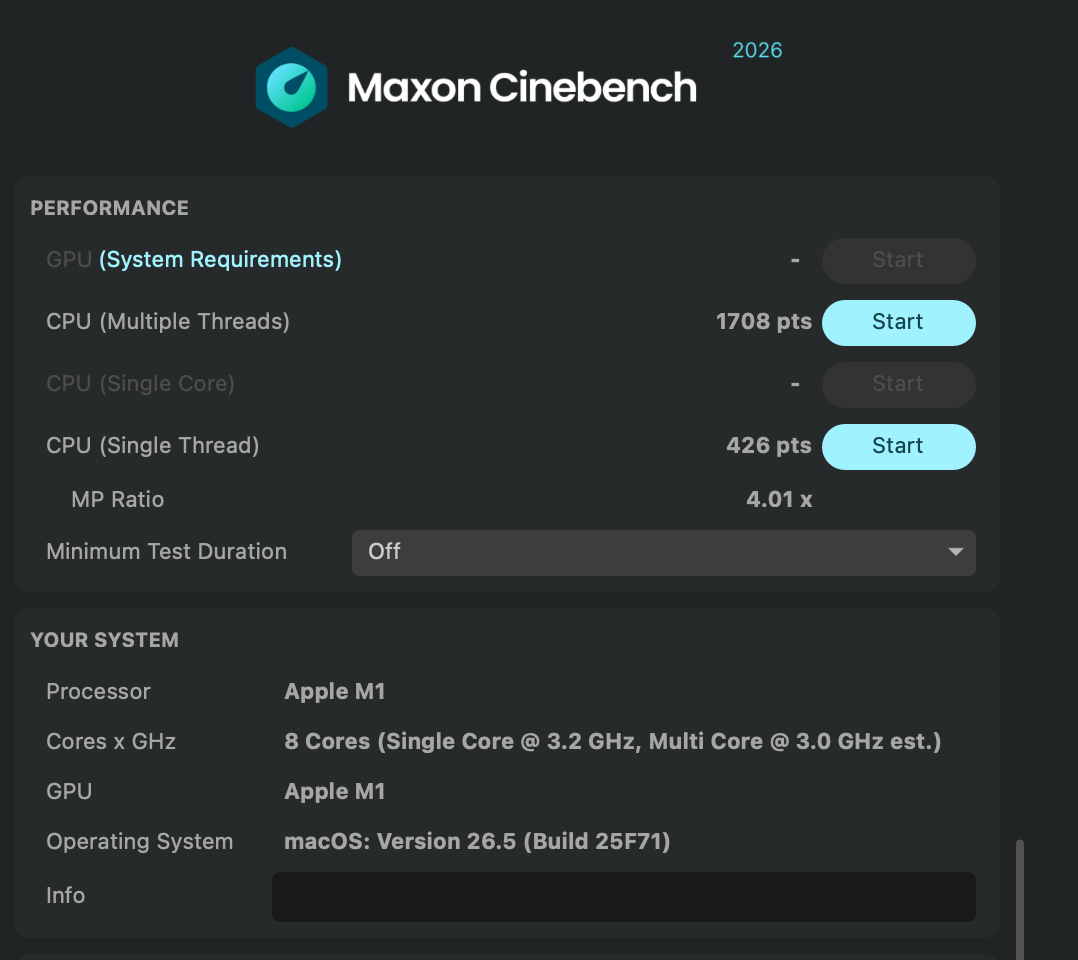Viewport: 1078px width, 960px height.
Task: Start the CPU Single Thread benchmark
Action: tap(898, 446)
